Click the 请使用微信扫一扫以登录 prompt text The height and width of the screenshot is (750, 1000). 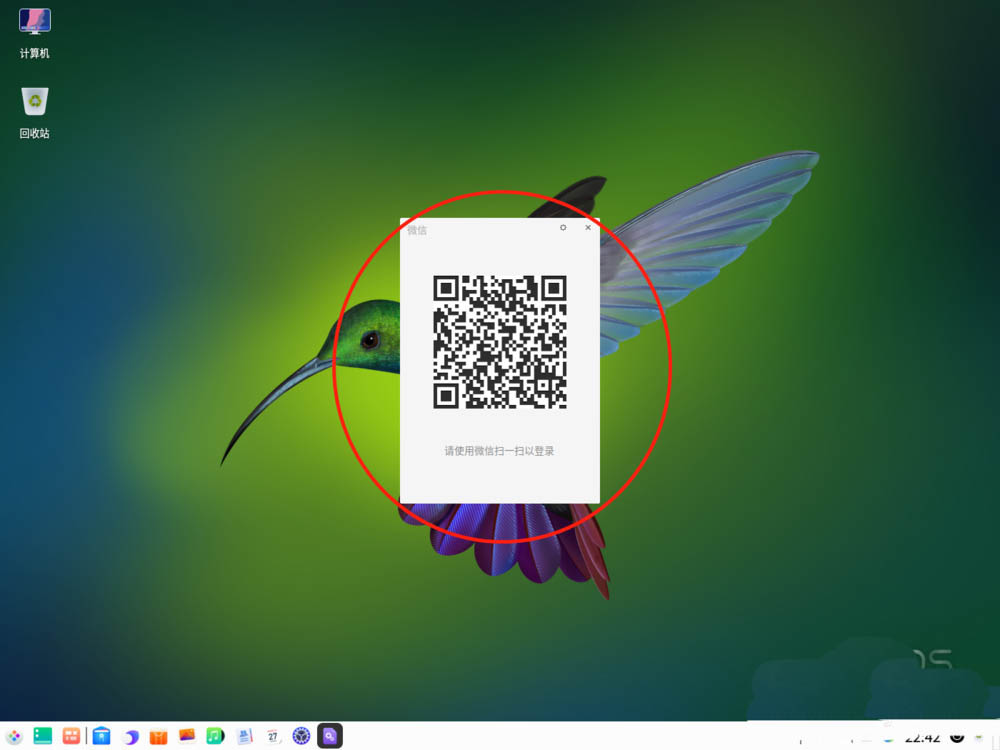tap(499, 451)
